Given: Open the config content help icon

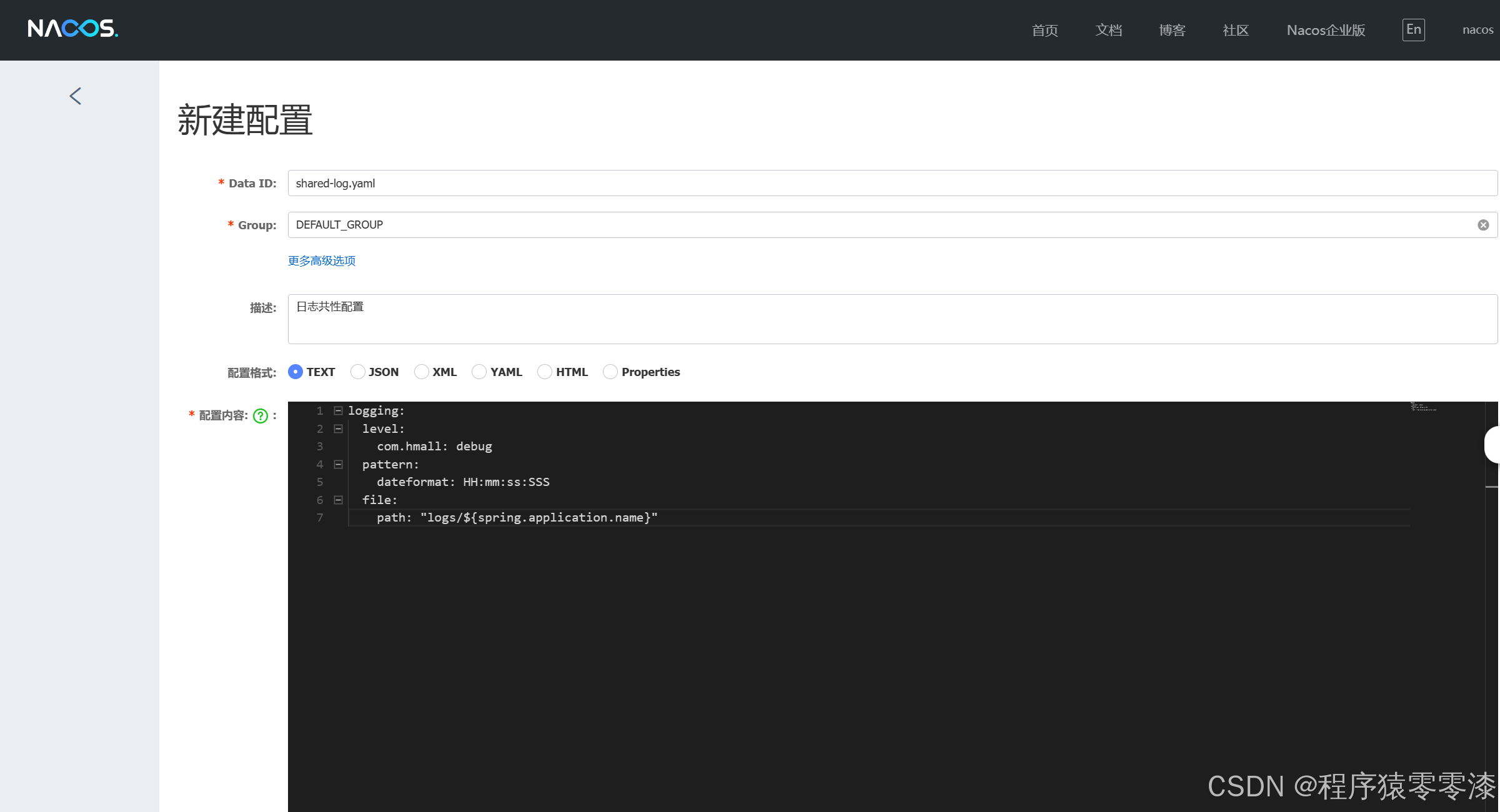Looking at the screenshot, I should 261,416.
